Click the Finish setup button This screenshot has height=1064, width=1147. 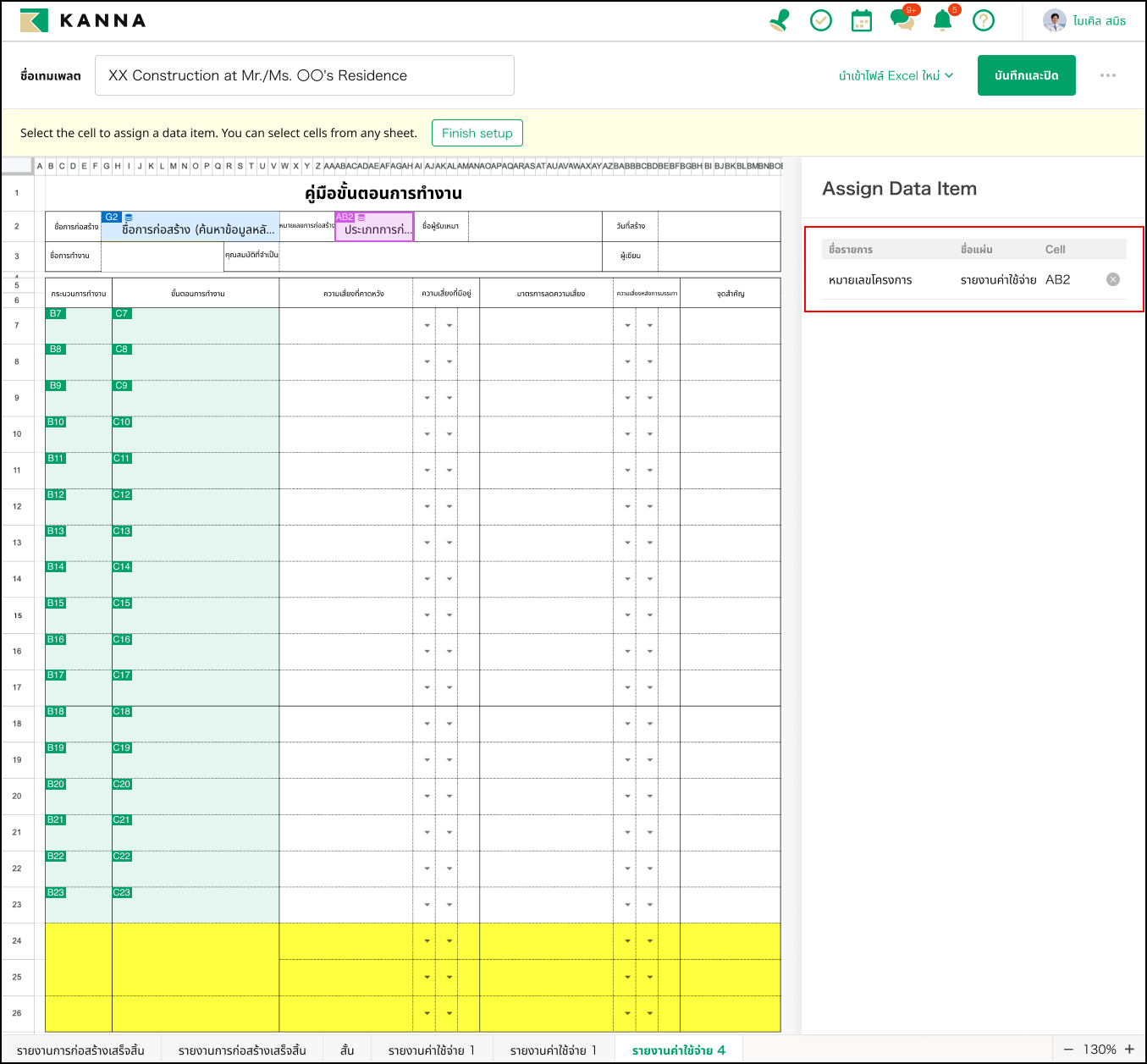(x=477, y=133)
